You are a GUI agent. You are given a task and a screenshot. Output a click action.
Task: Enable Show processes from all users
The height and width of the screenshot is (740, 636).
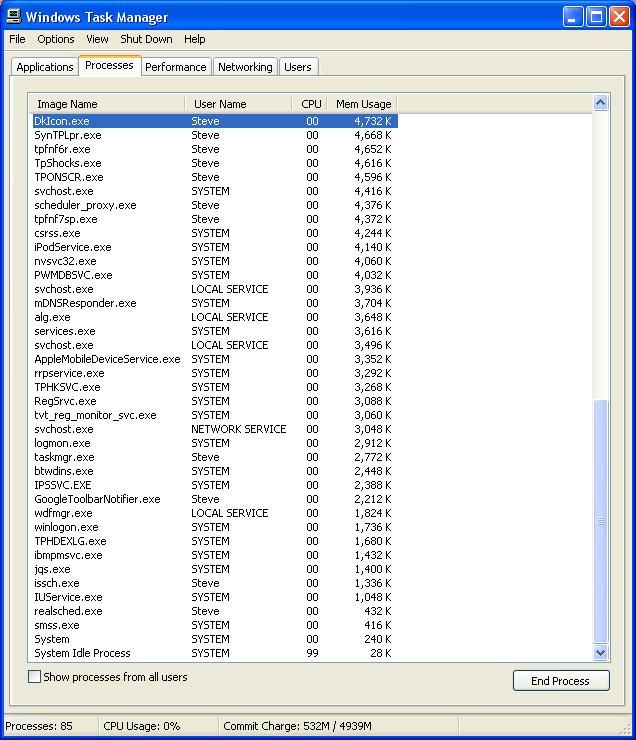pos(34,677)
